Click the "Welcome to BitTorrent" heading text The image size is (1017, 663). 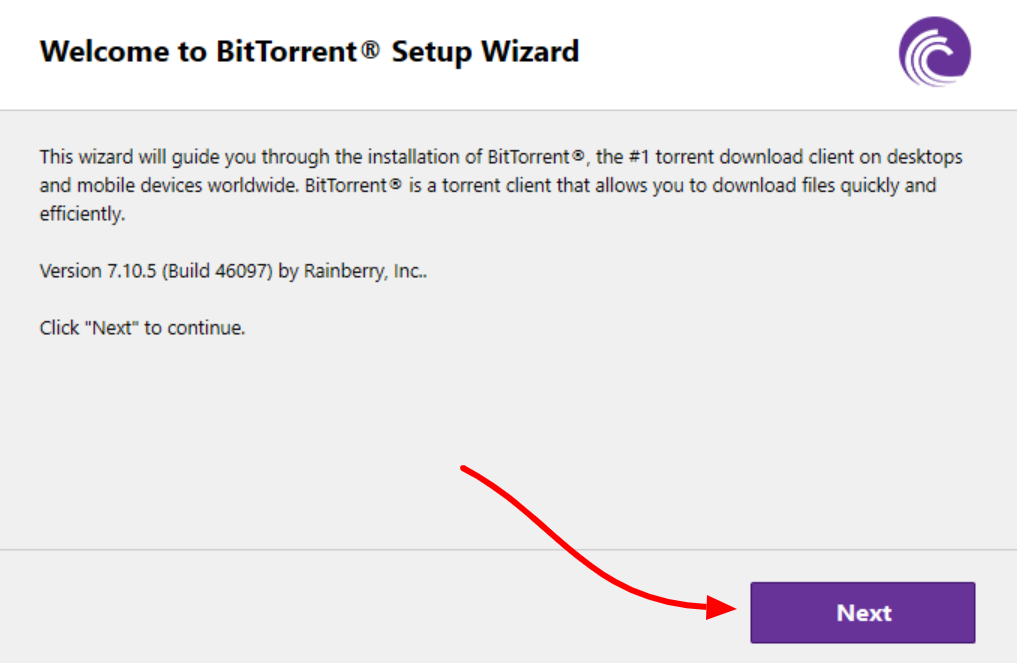click(x=198, y=51)
